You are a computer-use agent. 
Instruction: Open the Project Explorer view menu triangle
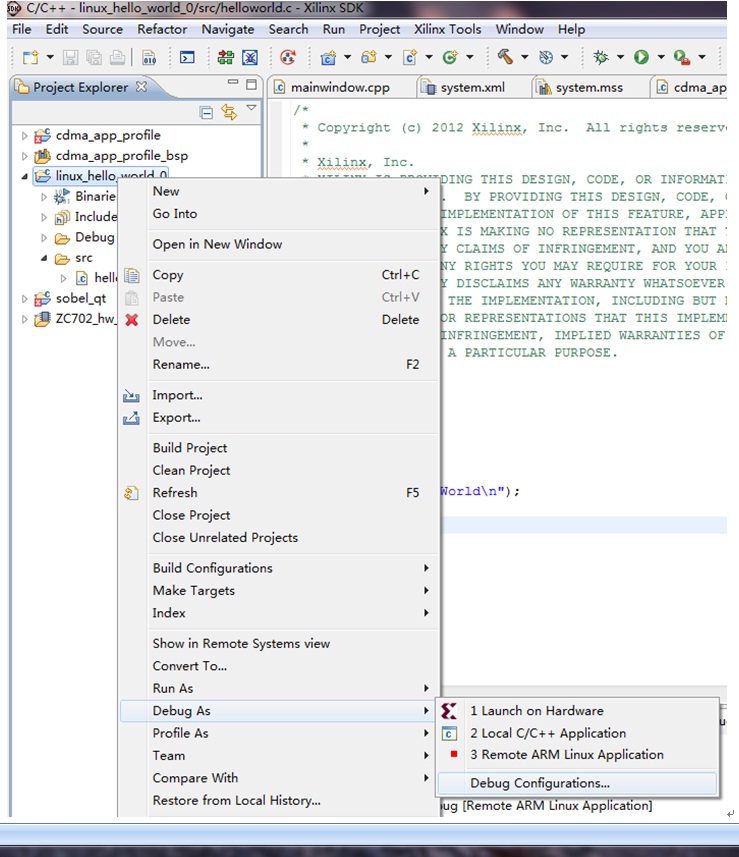pyautogui.click(x=251, y=108)
